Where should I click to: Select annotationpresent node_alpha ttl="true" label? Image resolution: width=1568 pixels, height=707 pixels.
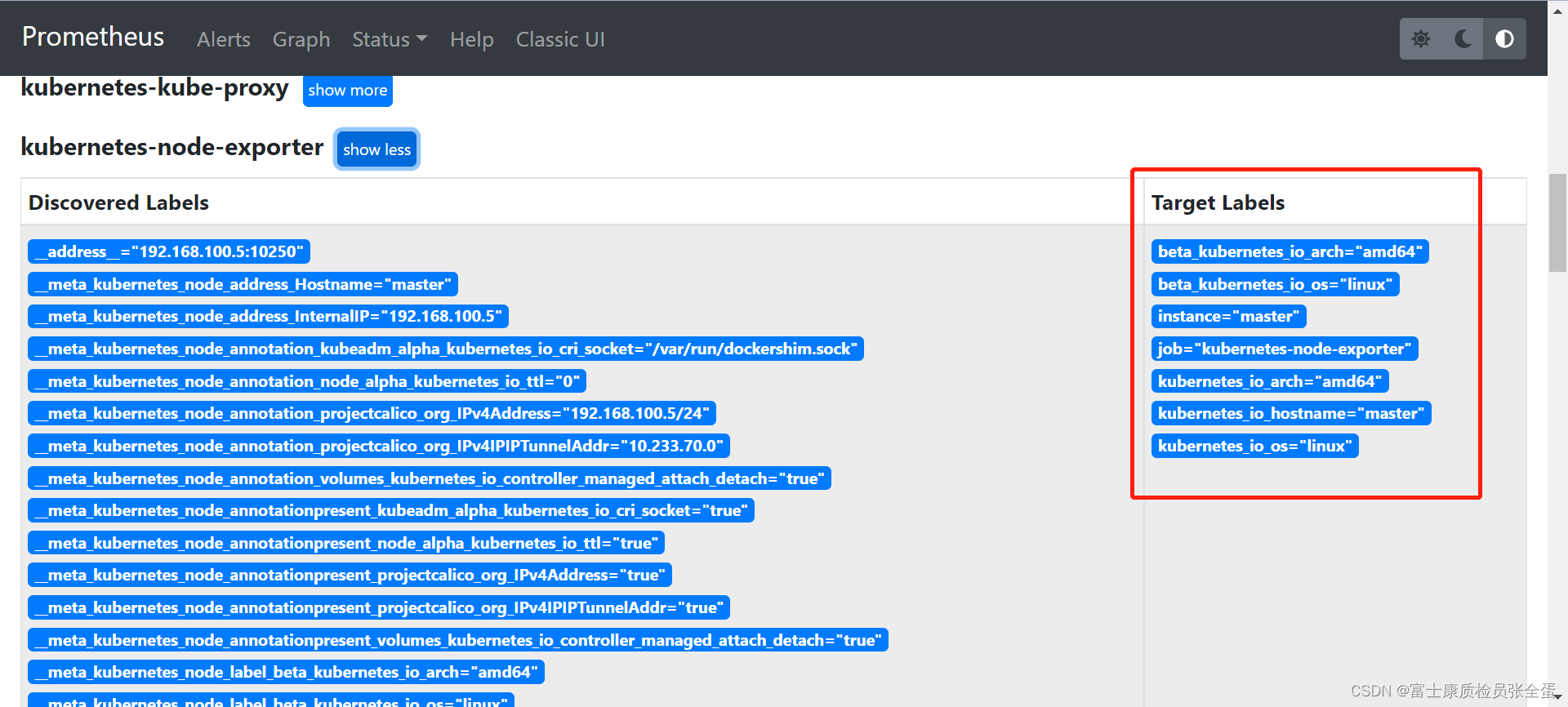[346, 543]
